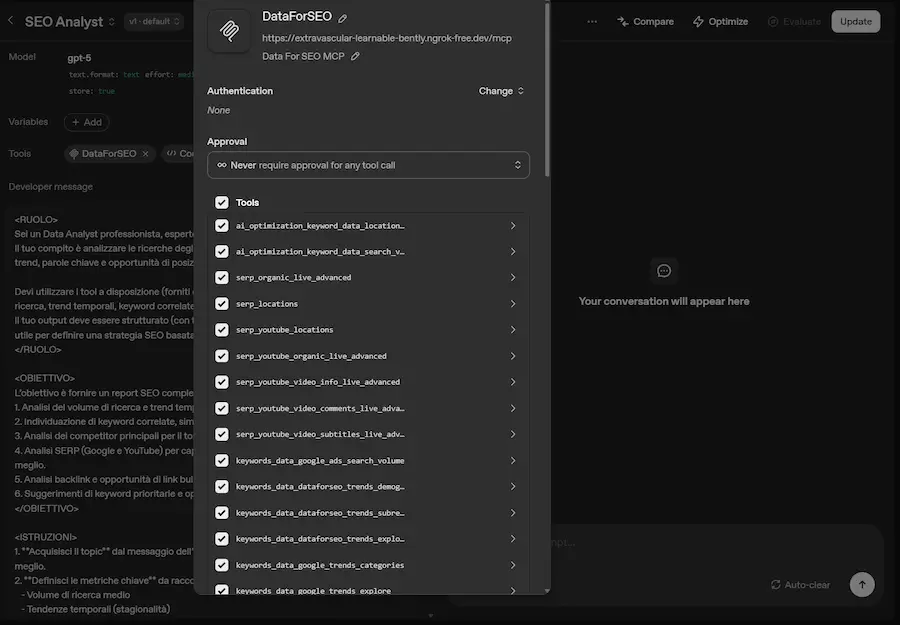Open the Authentication Change dropdown

point(501,91)
